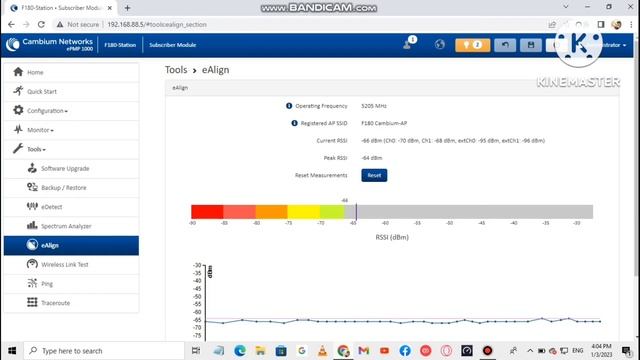Open Backup / Restore tool
This screenshot has width=640, height=360.
click(x=71, y=187)
